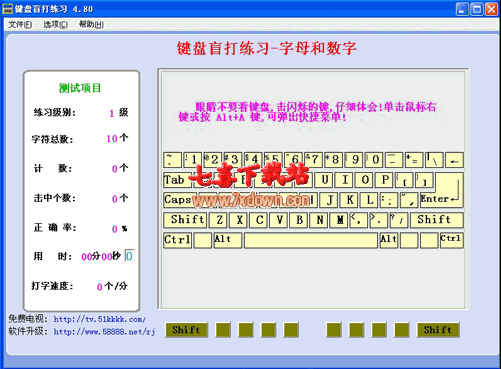
Task: Click the left Shift key on the keyboard diagram
Action: 185,220
